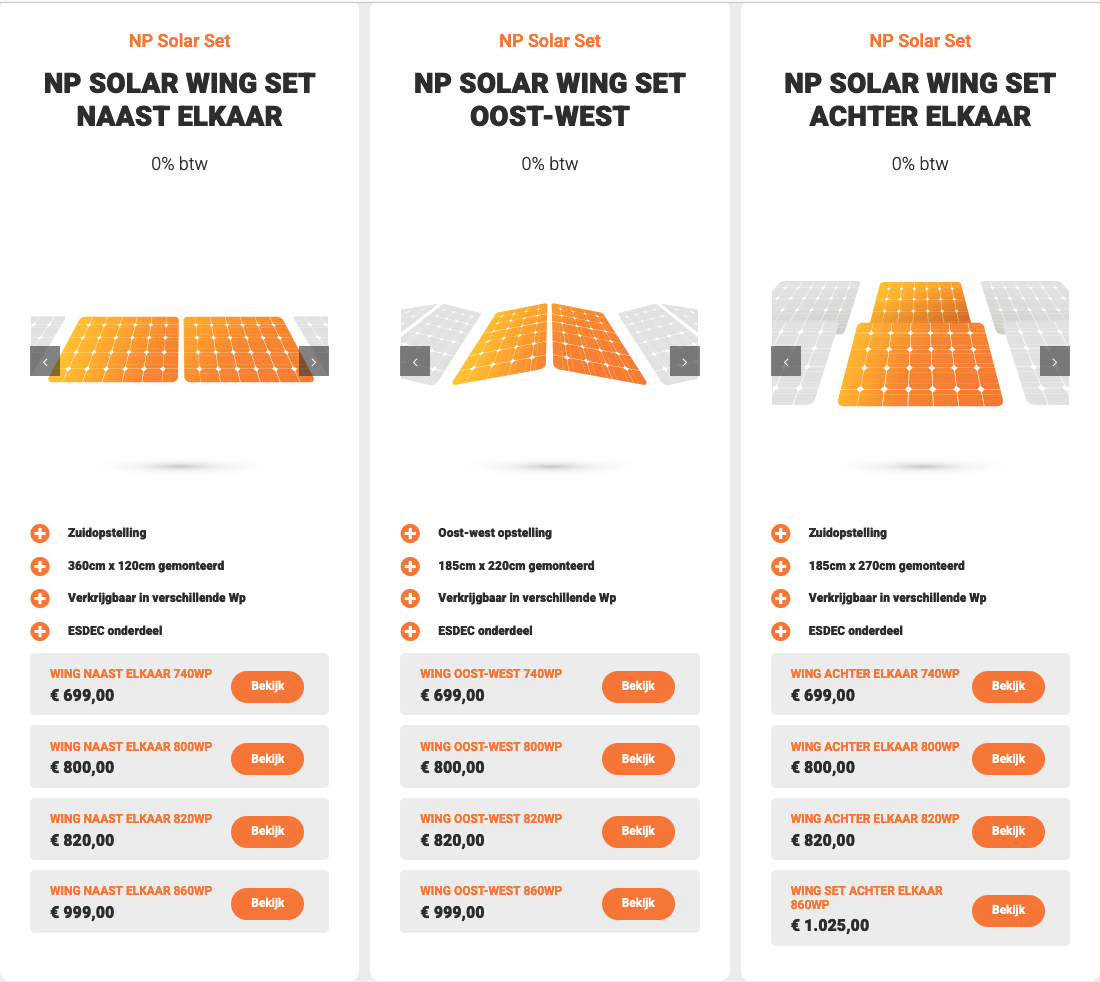Click the Wing Naast Elkaar 800WP title
The image size is (1100, 982).
click(x=131, y=747)
